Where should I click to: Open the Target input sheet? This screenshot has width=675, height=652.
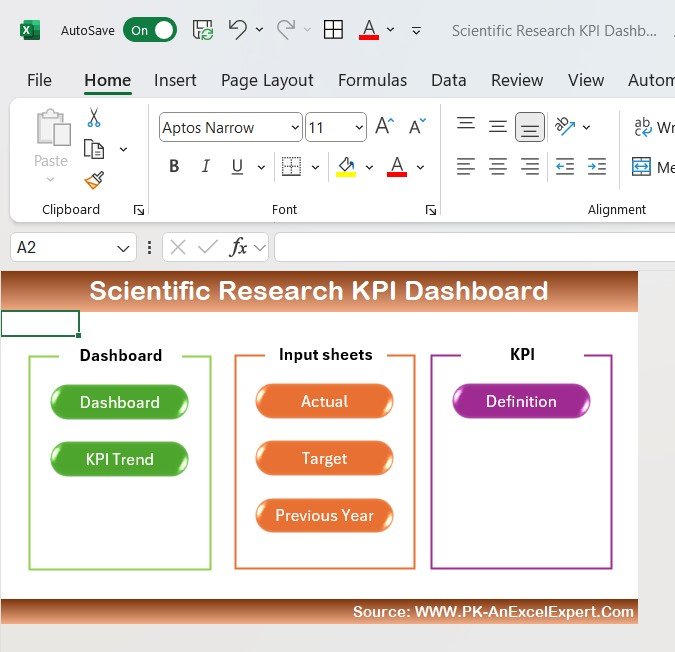point(324,458)
